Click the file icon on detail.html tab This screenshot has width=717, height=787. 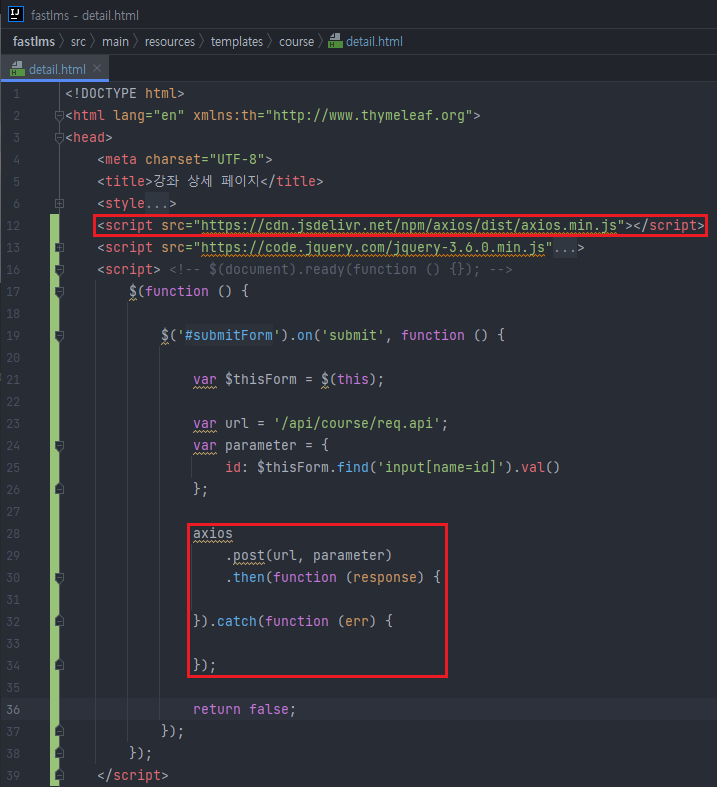[x=18, y=69]
